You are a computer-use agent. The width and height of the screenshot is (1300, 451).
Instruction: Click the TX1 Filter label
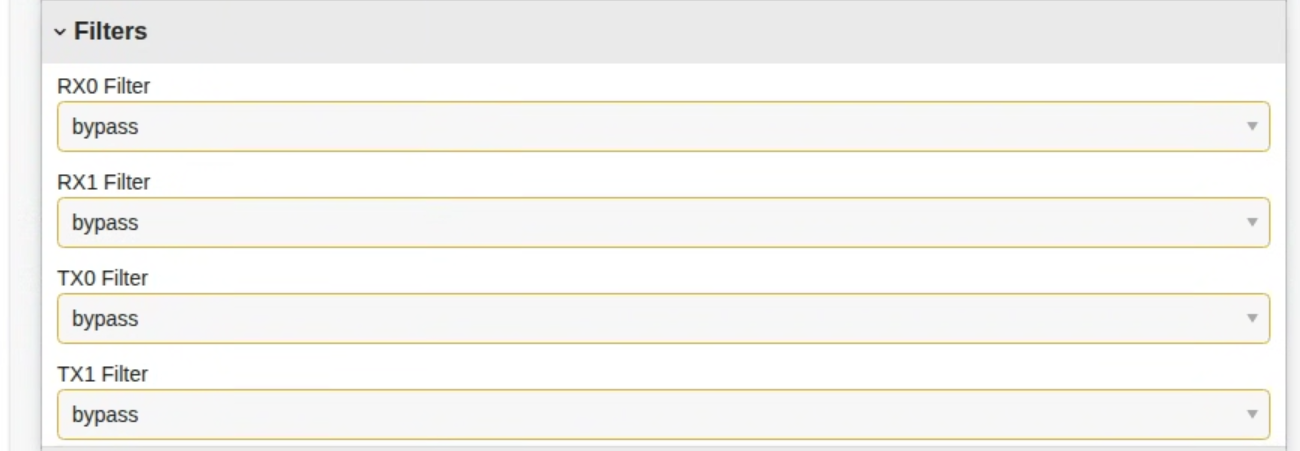coord(103,374)
